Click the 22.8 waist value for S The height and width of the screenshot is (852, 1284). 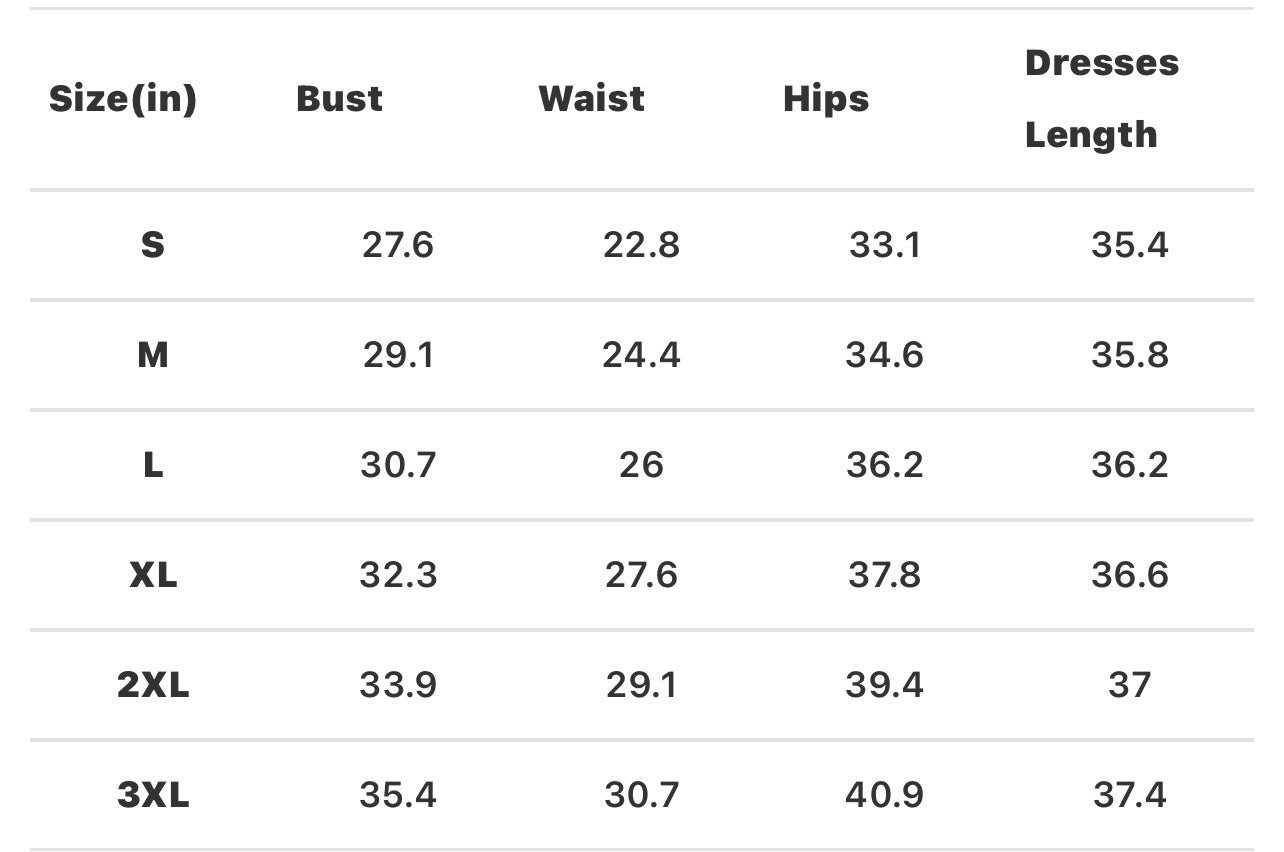click(641, 245)
